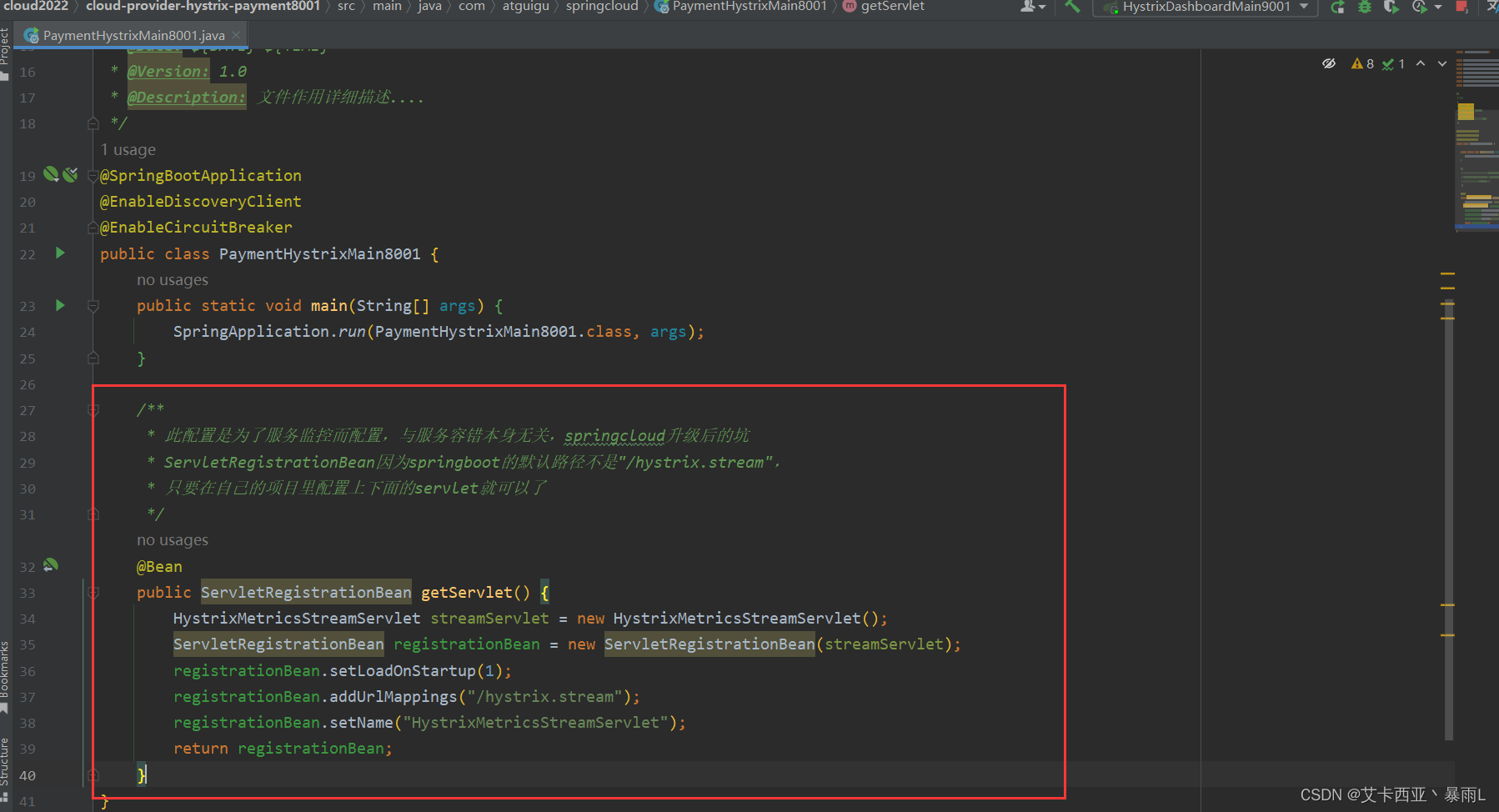Viewport: 1499px width, 812px height.
Task: Click the setLoadOnStartup method call
Action: (x=403, y=671)
